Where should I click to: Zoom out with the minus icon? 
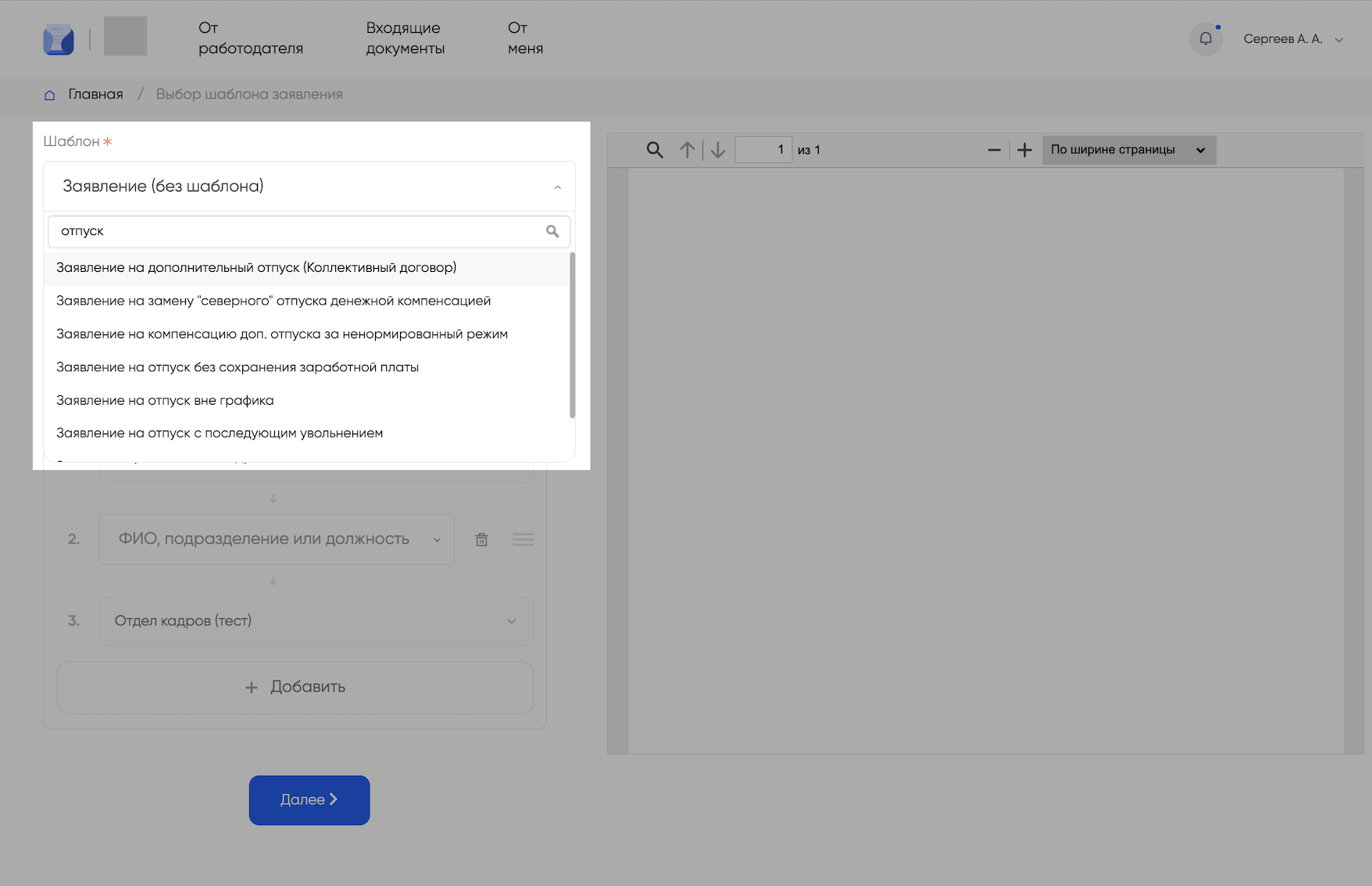pyautogui.click(x=994, y=150)
